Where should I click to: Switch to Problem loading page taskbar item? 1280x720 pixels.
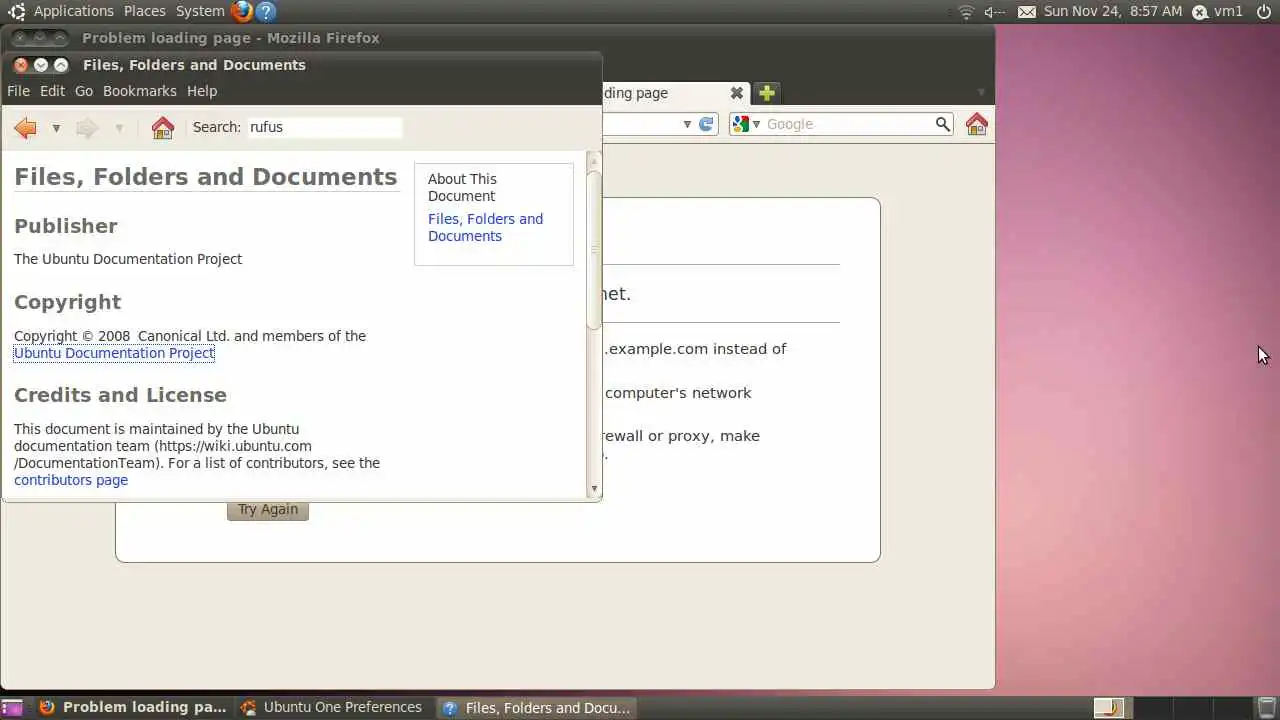(x=134, y=708)
